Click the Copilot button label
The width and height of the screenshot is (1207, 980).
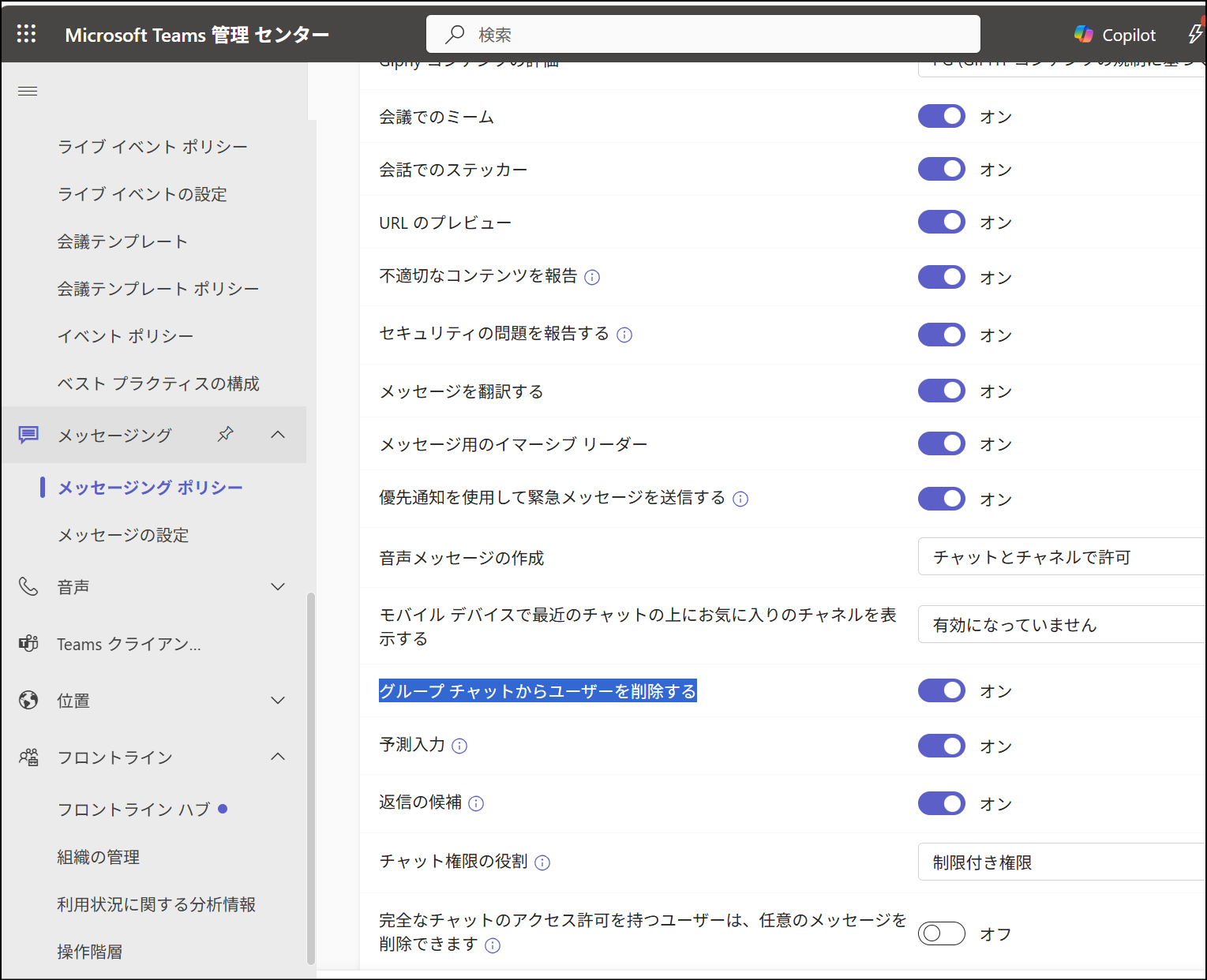pyautogui.click(x=1129, y=35)
